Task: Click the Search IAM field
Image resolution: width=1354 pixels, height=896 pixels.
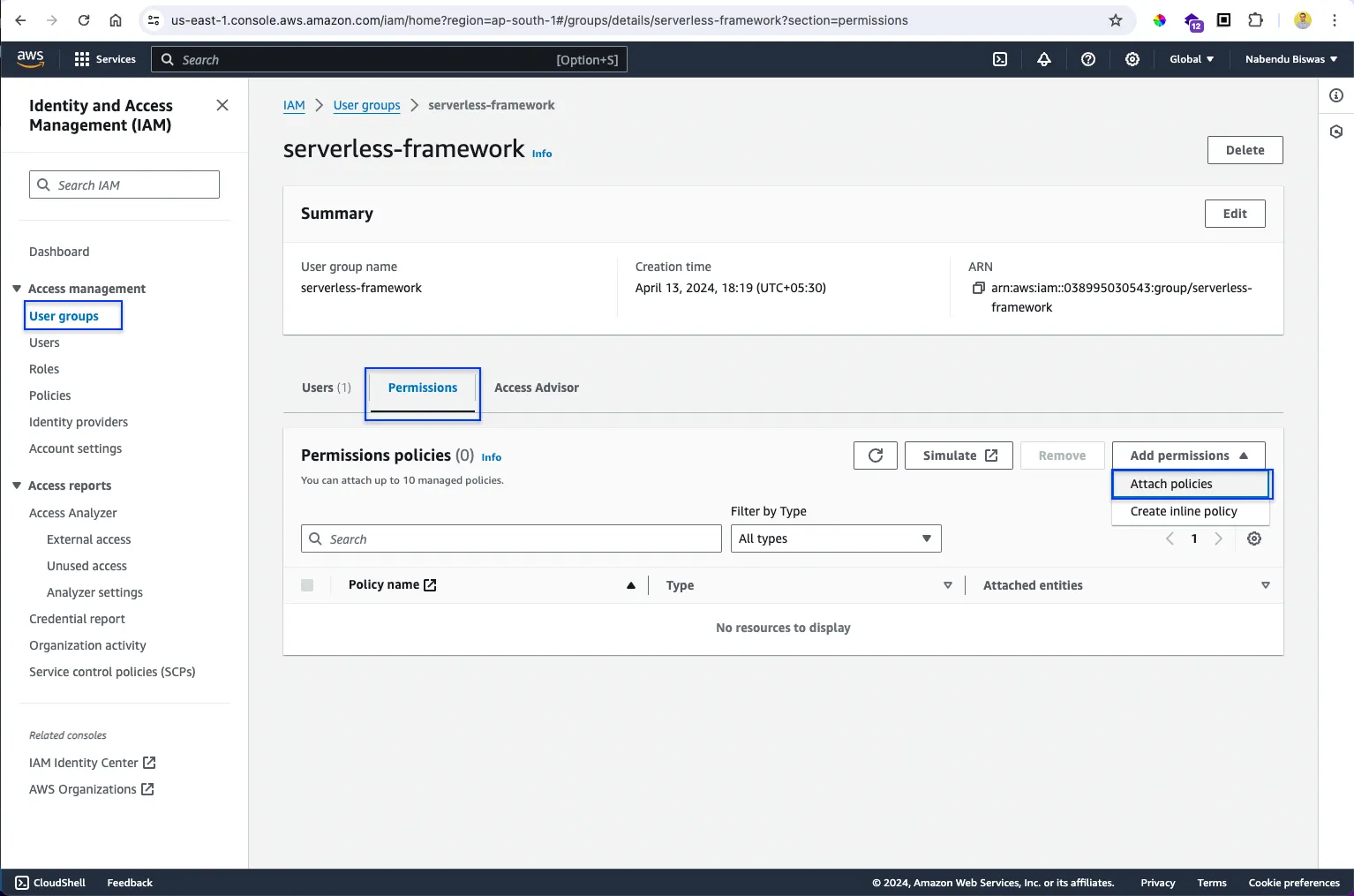Action: 124,184
